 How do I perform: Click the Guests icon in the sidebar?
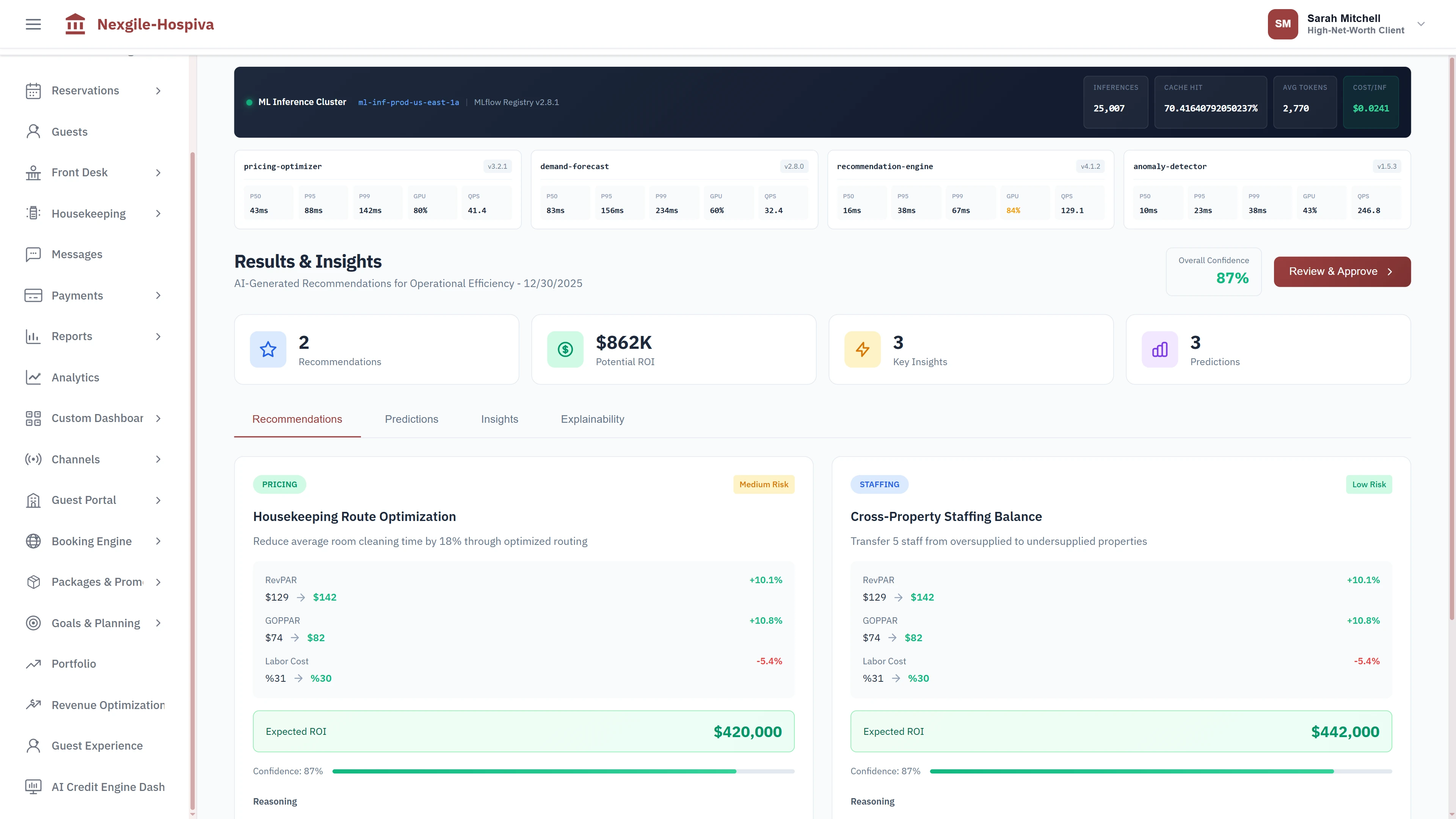[x=33, y=131]
